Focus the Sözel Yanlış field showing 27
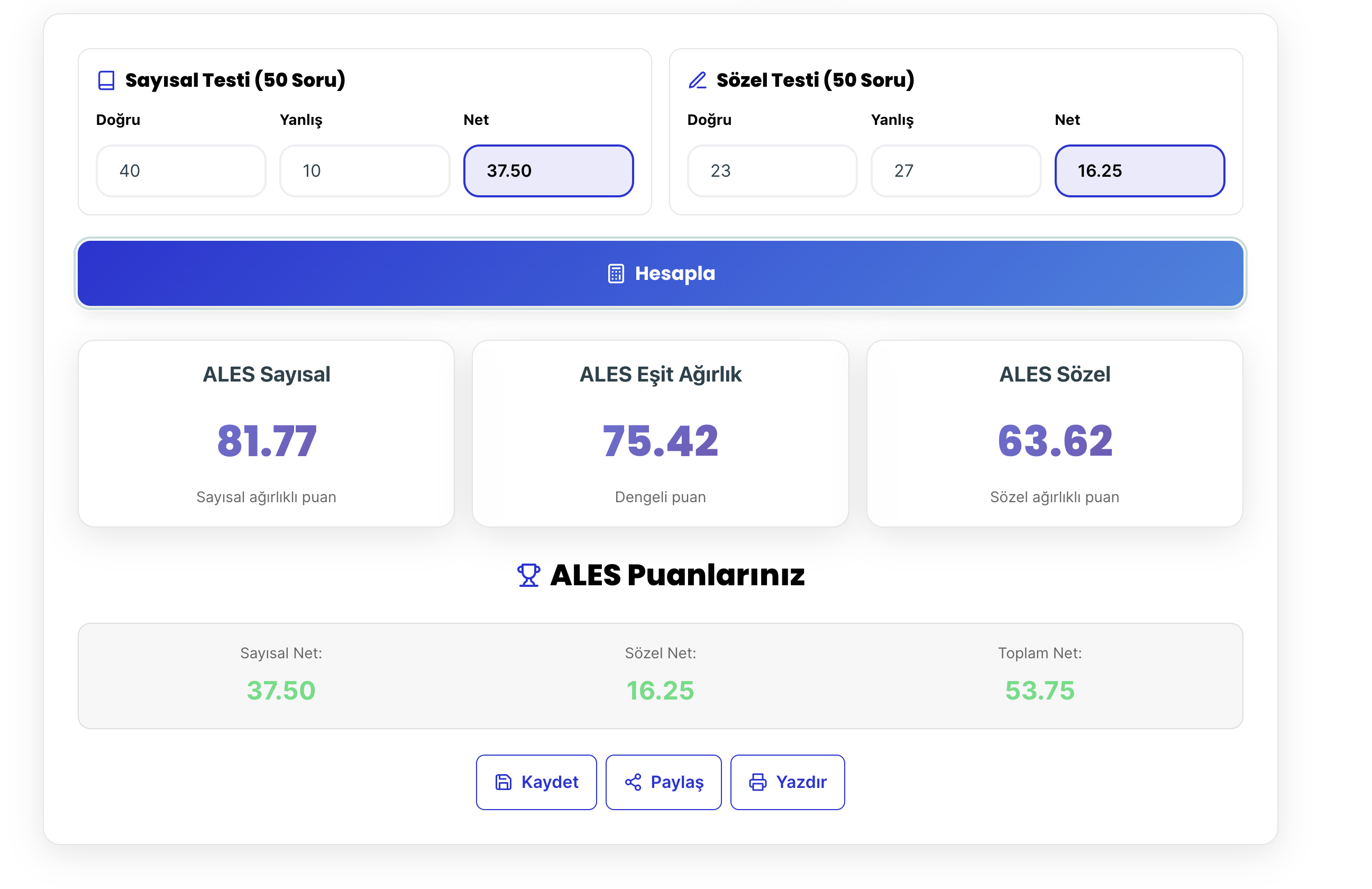This screenshot has width=1372, height=889. click(956, 171)
